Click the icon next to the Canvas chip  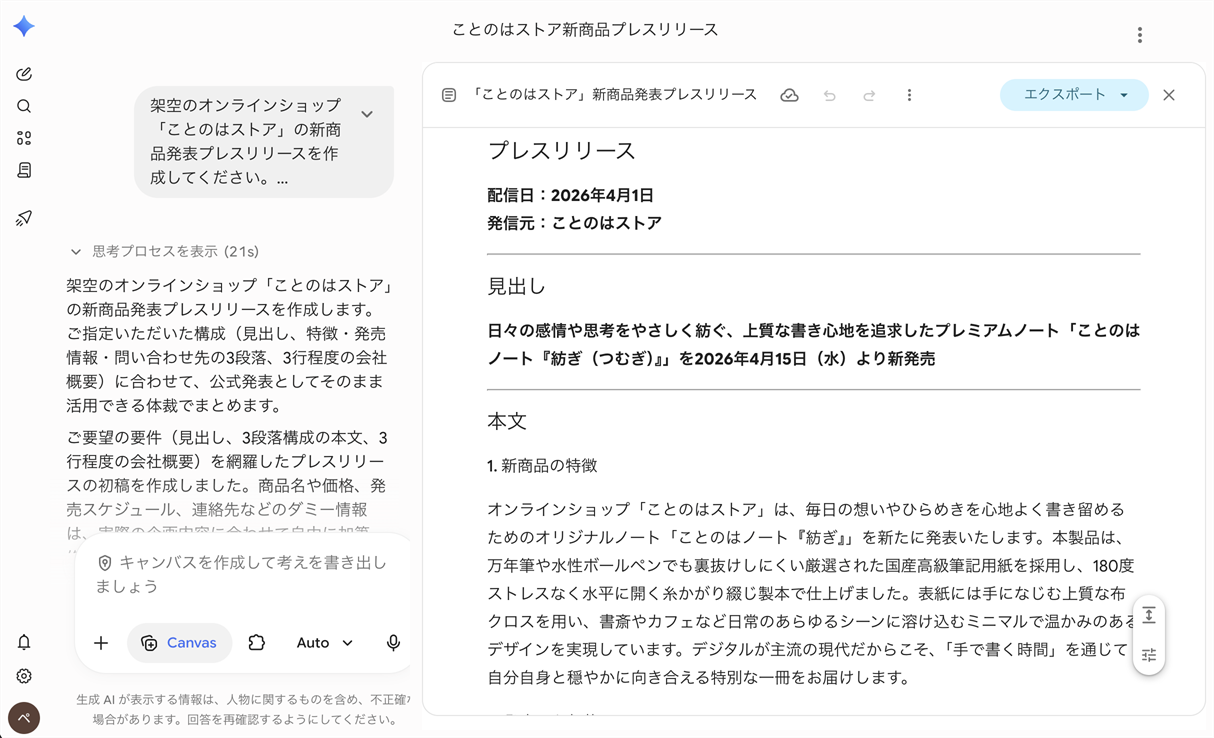(x=257, y=643)
